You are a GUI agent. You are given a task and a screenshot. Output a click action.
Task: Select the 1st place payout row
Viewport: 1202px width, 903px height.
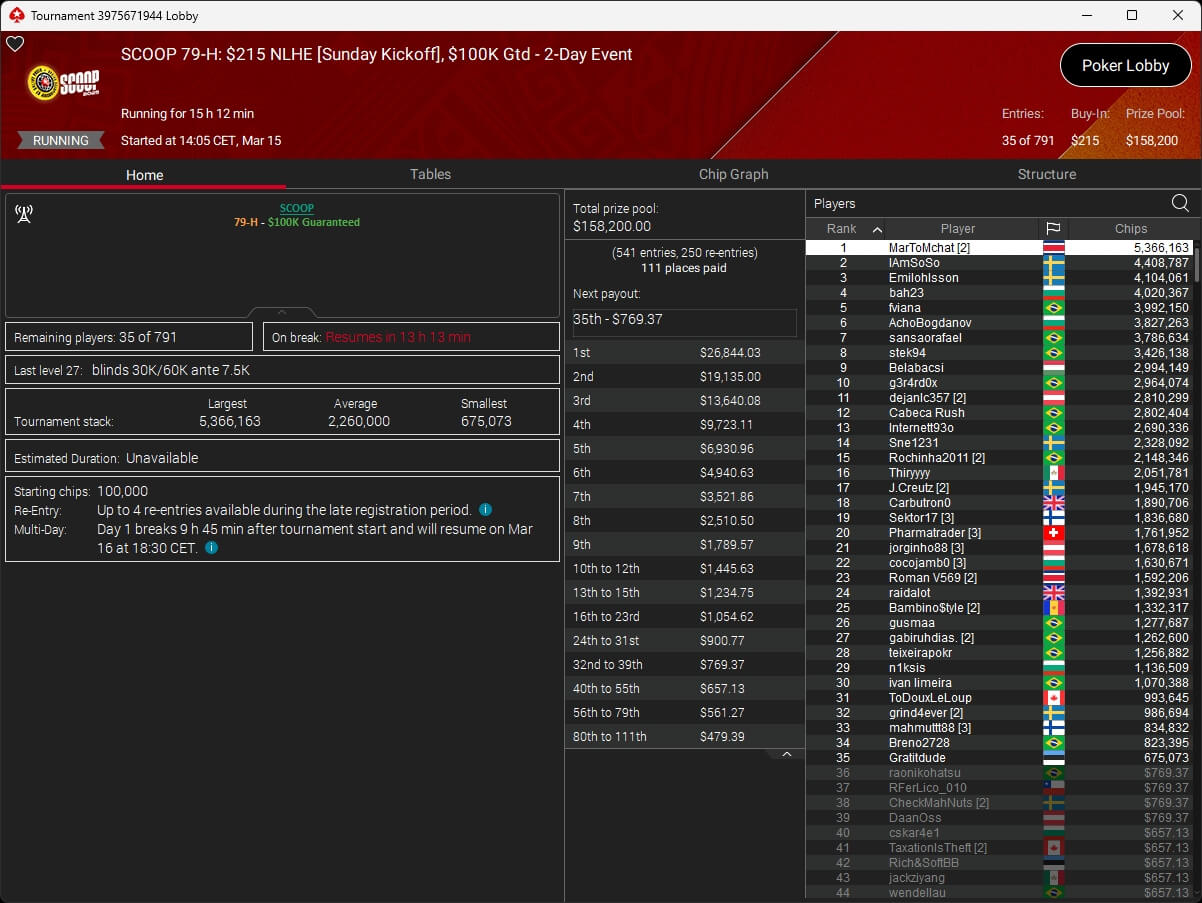pyautogui.click(x=684, y=353)
